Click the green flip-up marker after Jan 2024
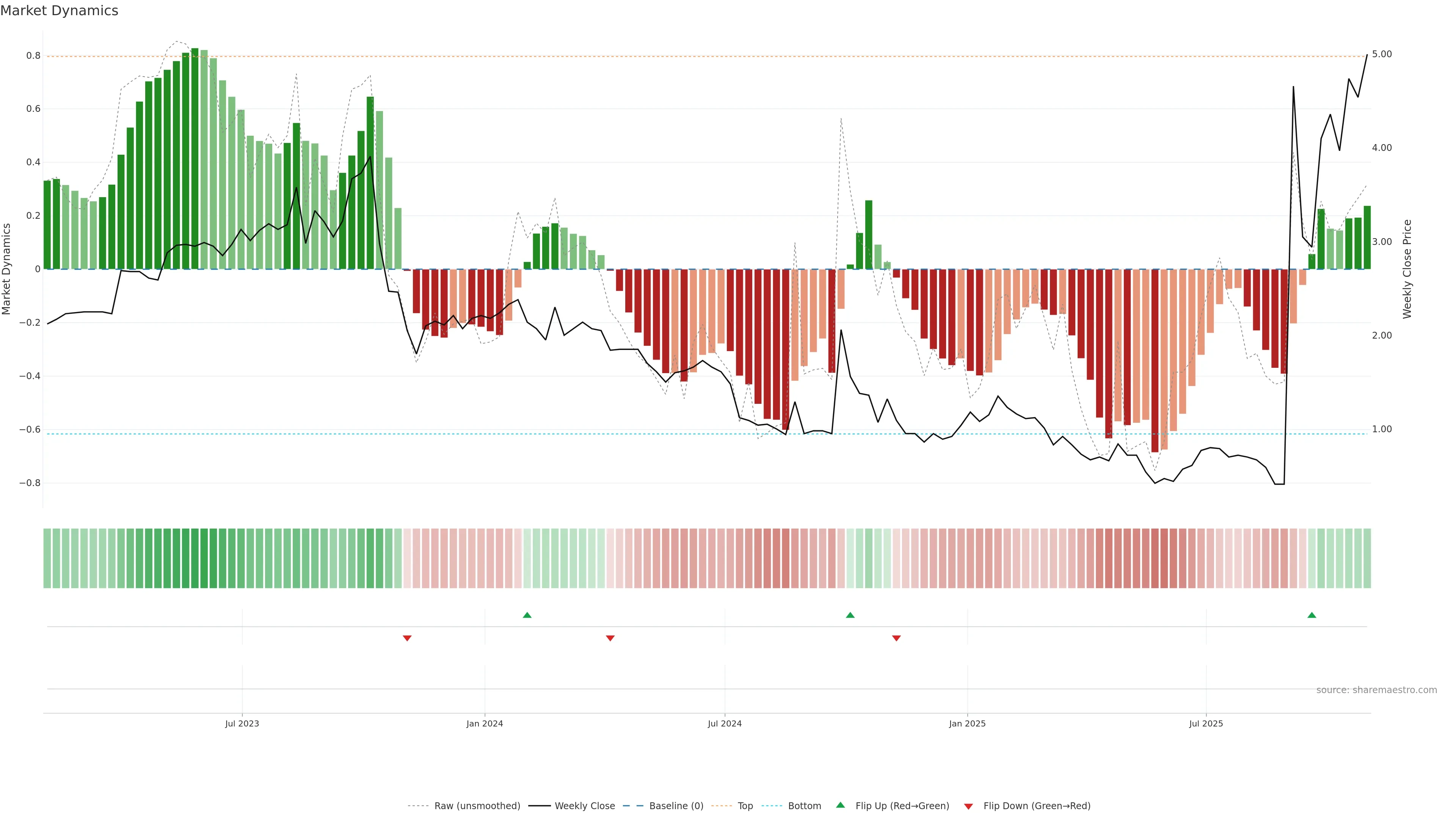 527,615
